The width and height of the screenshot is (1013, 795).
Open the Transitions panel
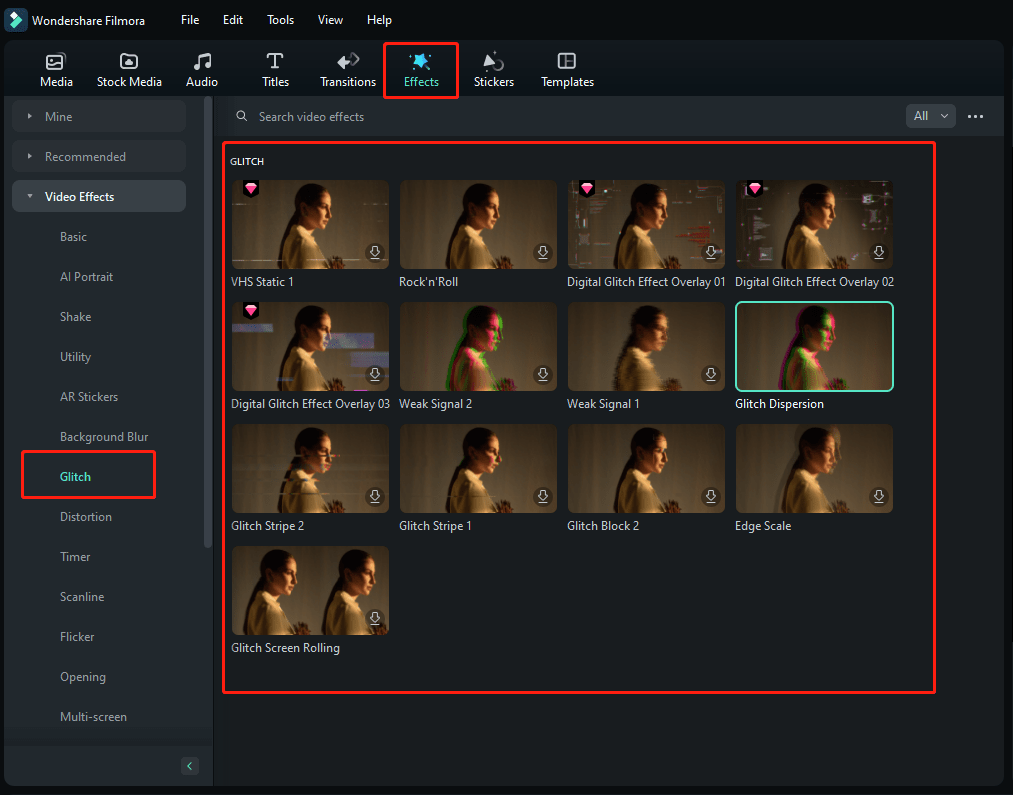[x=347, y=68]
